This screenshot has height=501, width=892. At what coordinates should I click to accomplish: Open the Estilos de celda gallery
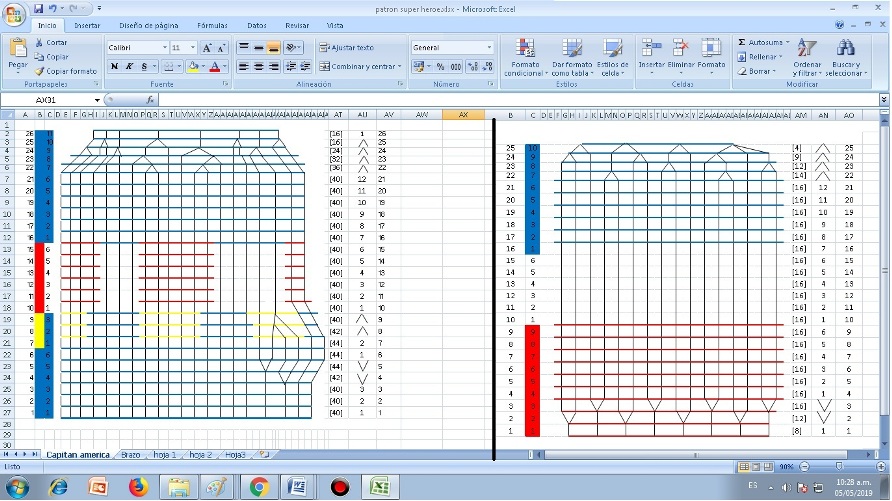(x=613, y=57)
